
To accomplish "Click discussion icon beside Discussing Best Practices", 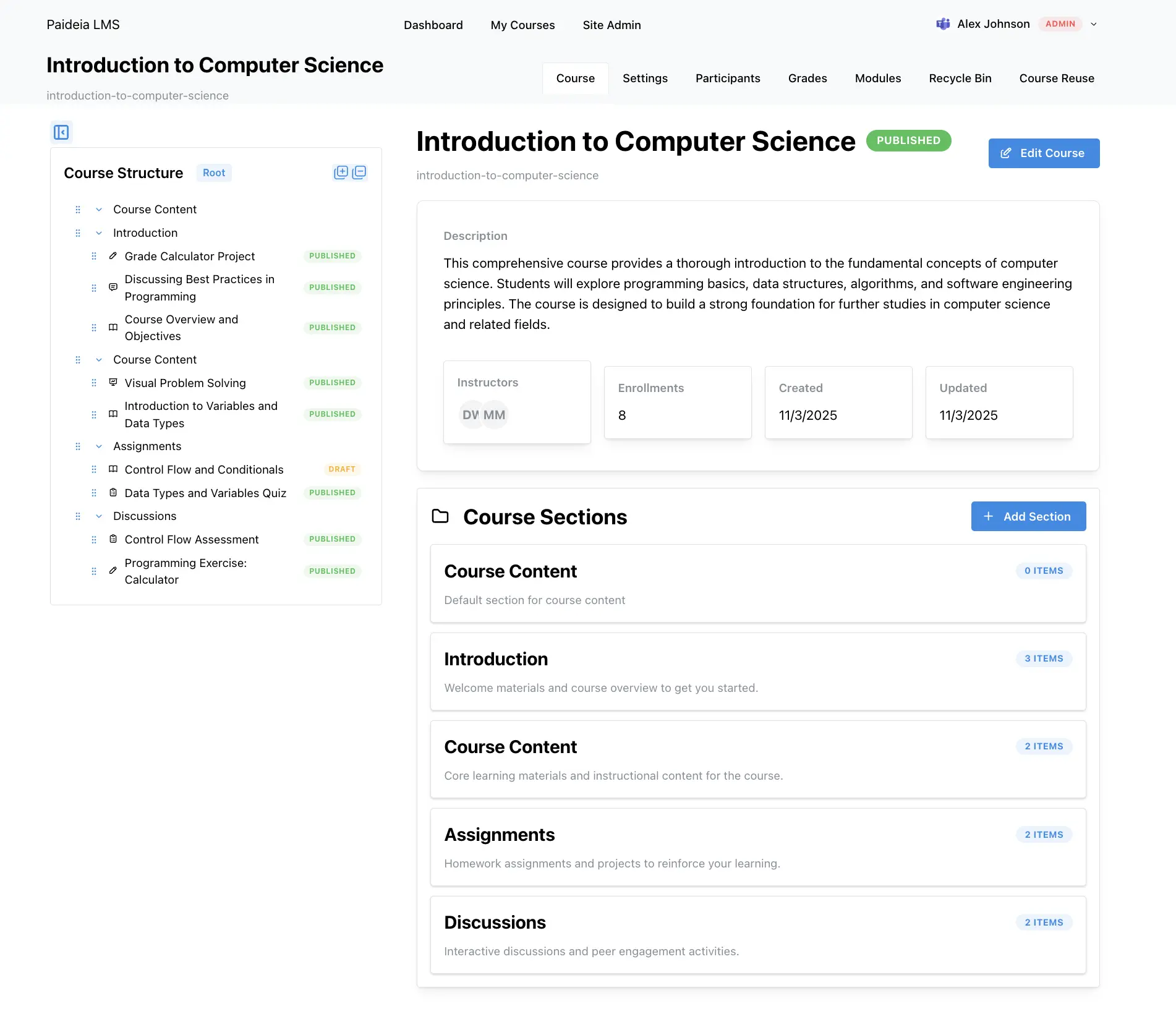I will (113, 288).
